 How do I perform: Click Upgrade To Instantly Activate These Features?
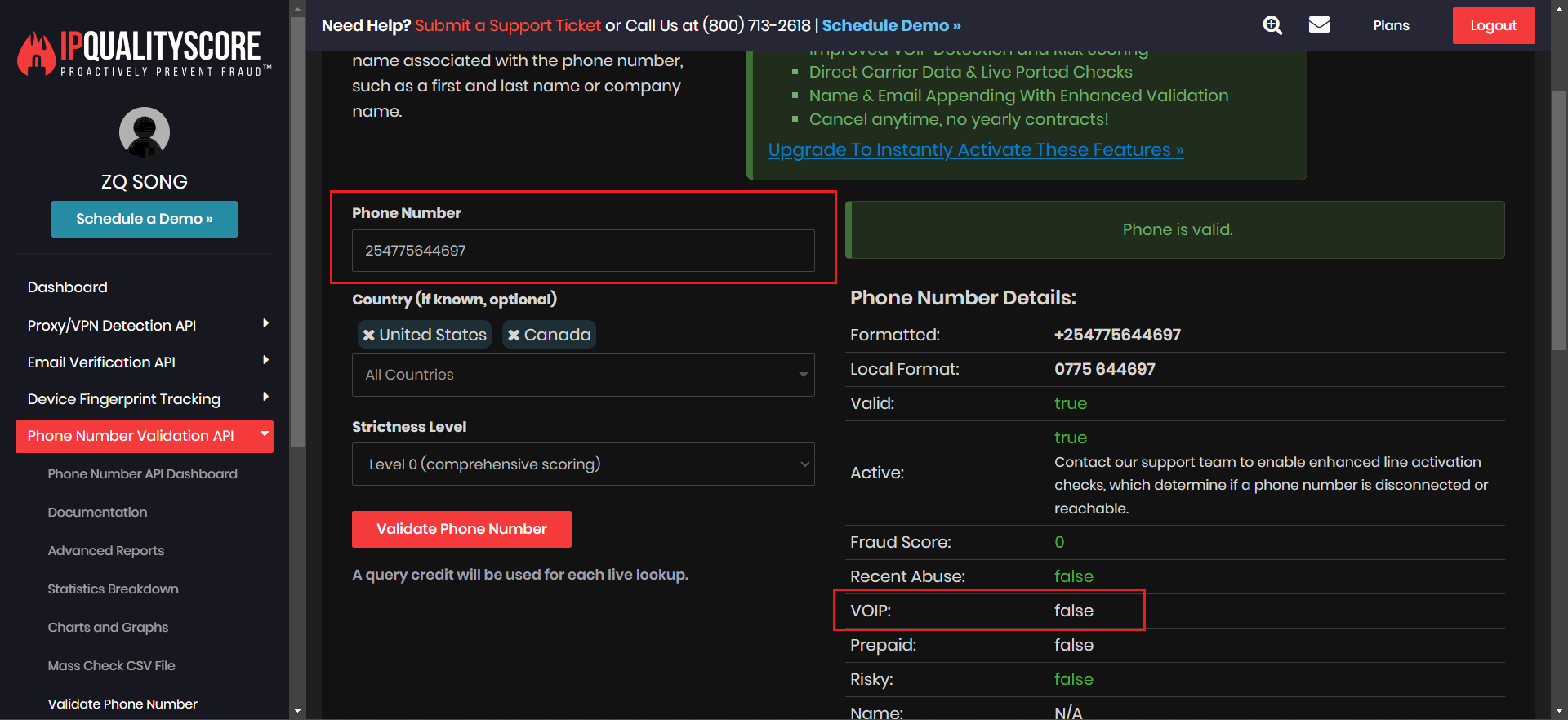click(976, 150)
